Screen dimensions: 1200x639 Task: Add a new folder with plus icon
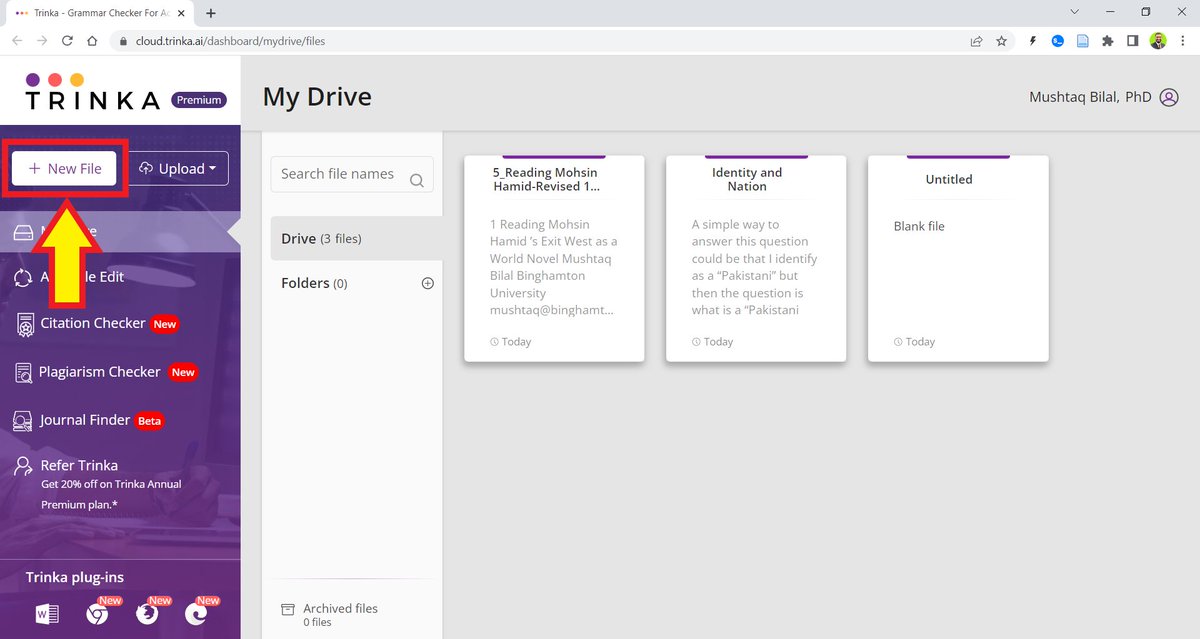(428, 283)
